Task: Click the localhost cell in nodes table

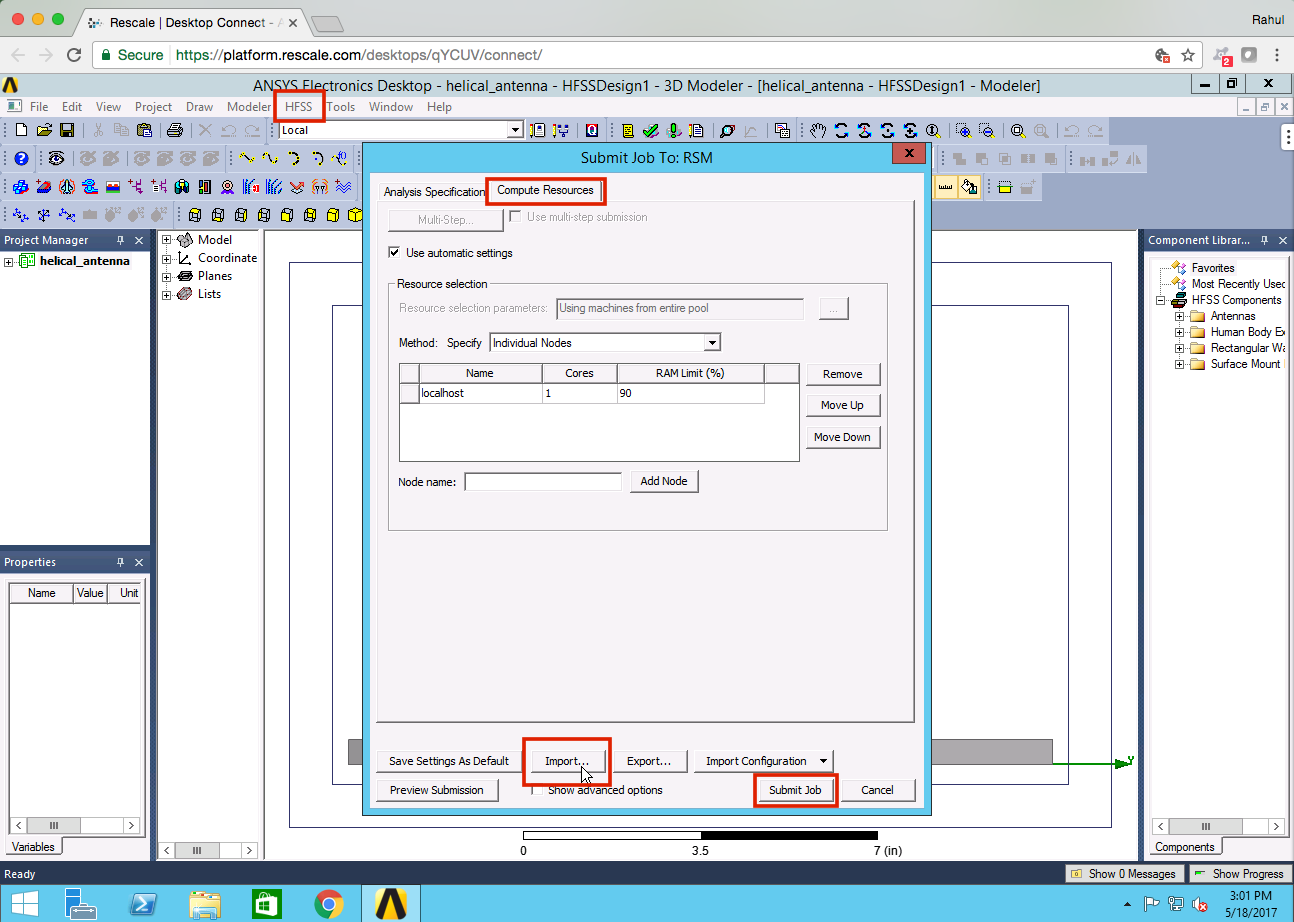Action: 480,394
